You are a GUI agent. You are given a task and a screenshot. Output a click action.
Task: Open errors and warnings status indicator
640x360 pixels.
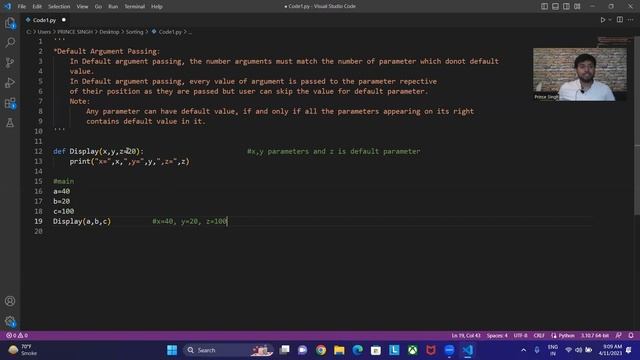click(17, 336)
